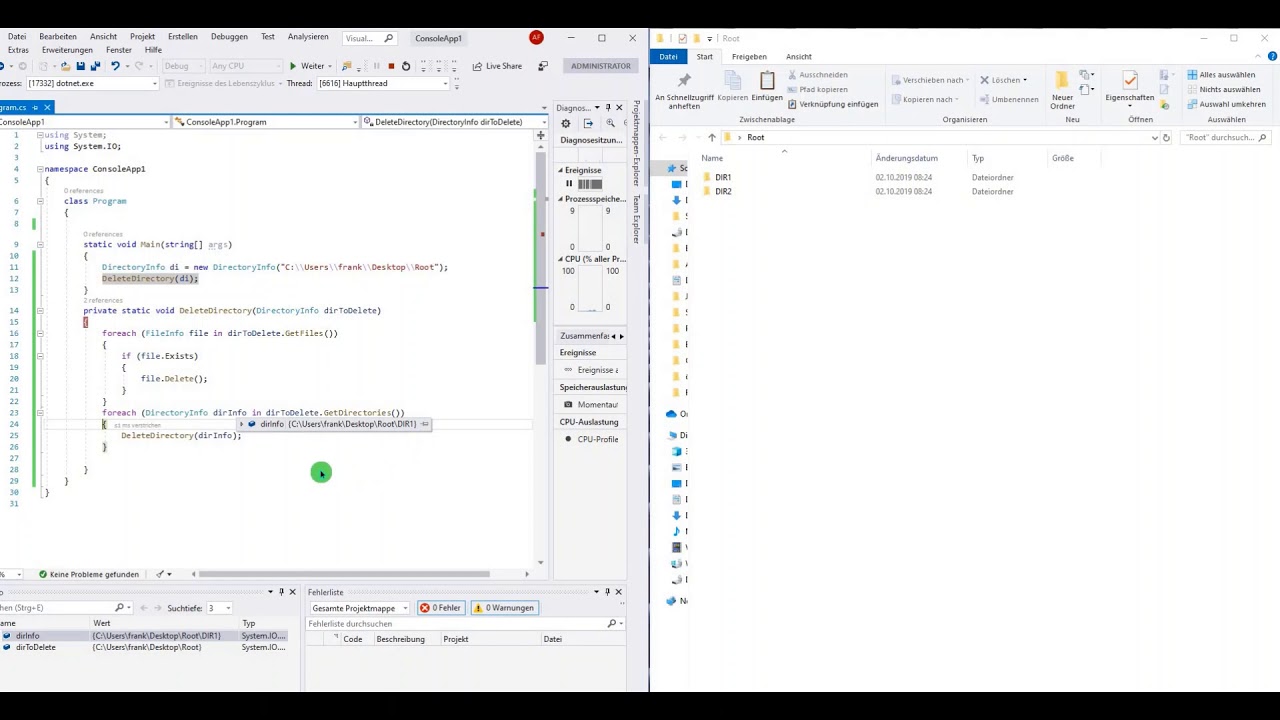Image resolution: width=1280 pixels, height=720 pixels.
Task: Collapse the CPU graph section
Action: tap(561, 259)
